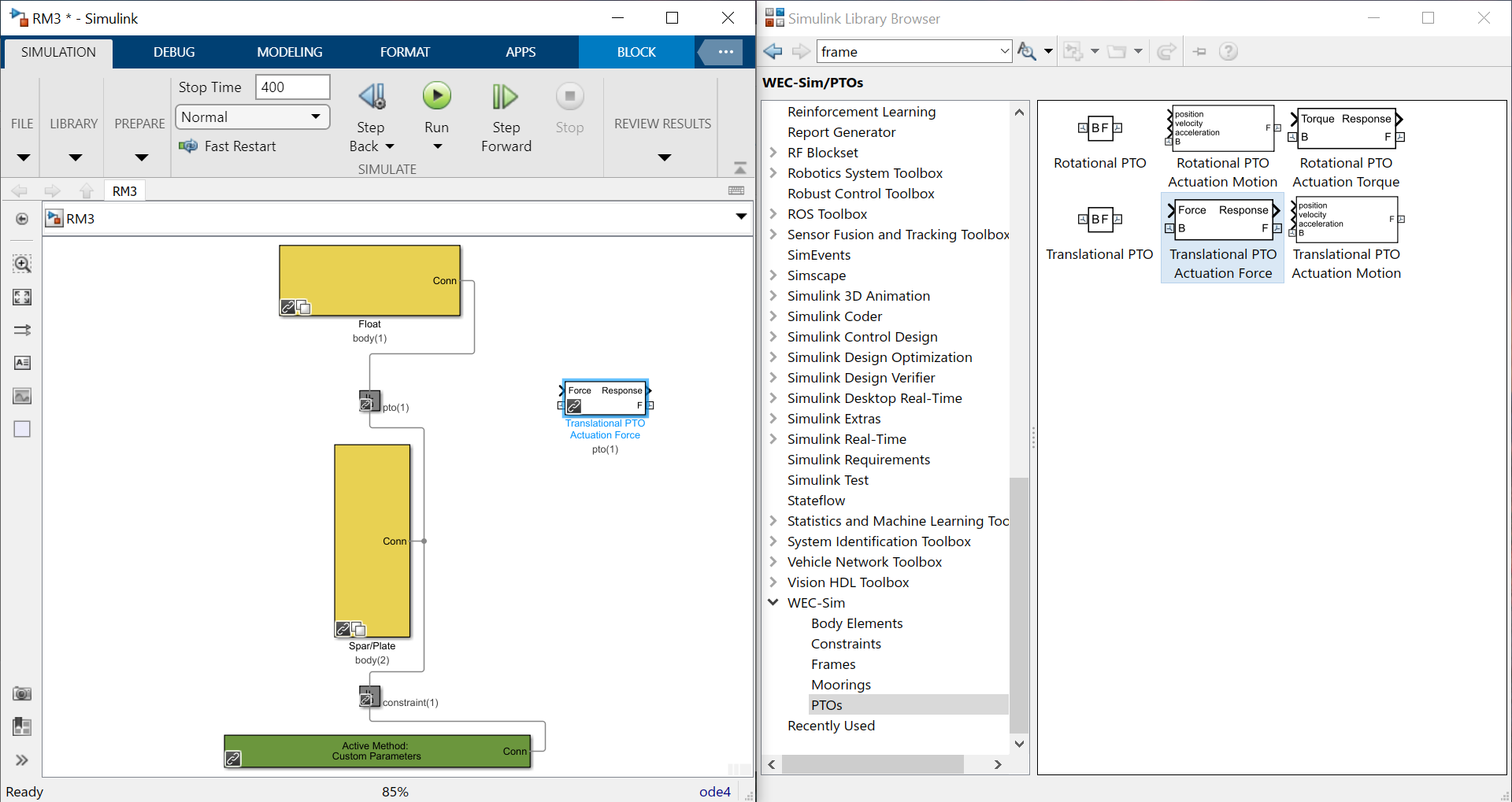
Task: Go forward in Library Browser
Action: click(x=802, y=51)
